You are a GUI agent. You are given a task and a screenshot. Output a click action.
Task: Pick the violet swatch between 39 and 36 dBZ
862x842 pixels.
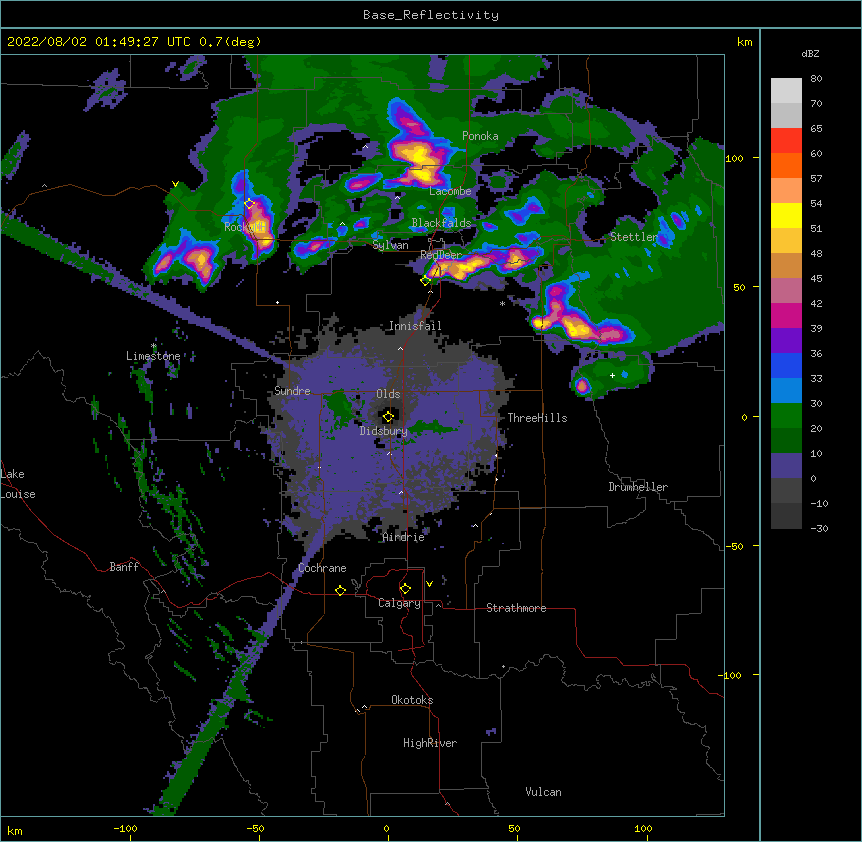point(786,341)
